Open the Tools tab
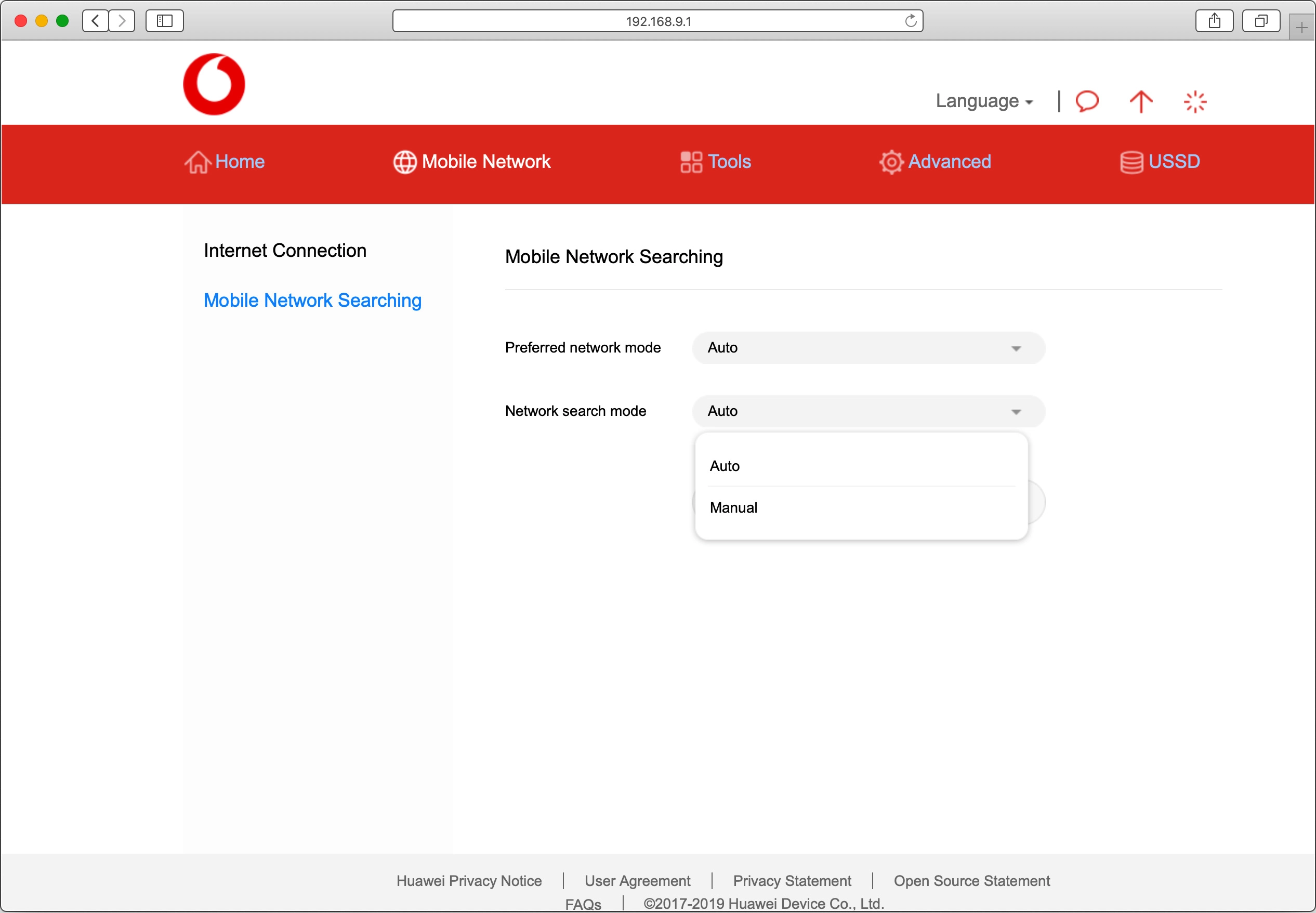The height and width of the screenshot is (913, 1316). 715,162
